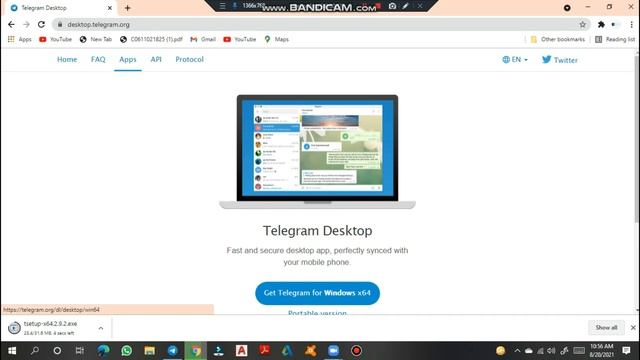Go to the Home page tab
Viewport: 640px width, 360px height.
67,60
